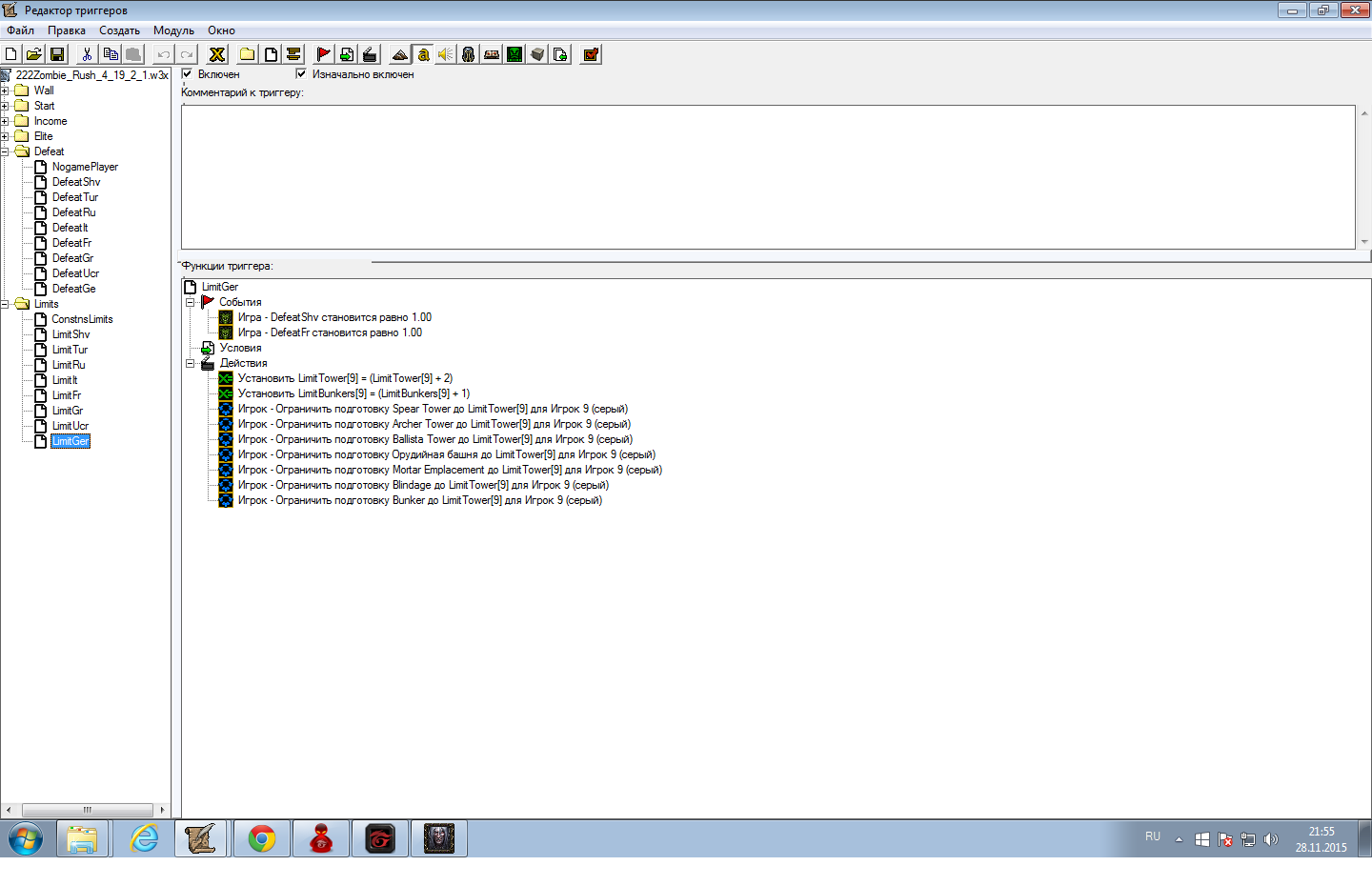The image size is (1372, 886).
Task: Open the Variables editor (yellow X icon)
Action: pos(217,54)
